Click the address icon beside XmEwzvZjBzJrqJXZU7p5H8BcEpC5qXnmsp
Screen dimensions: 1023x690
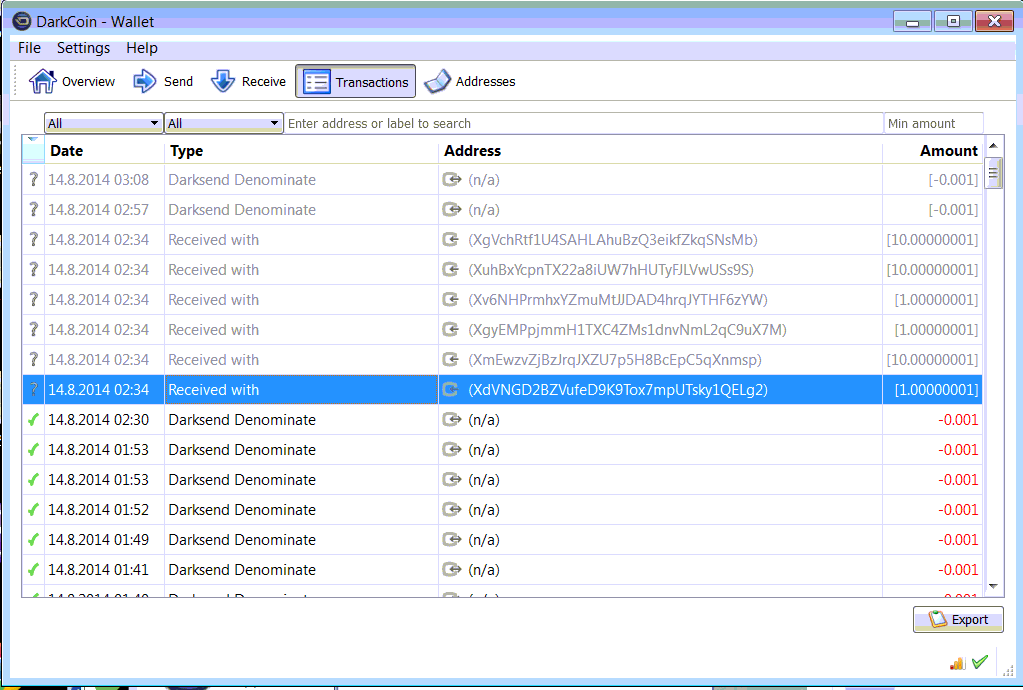[x=451, y=359]
